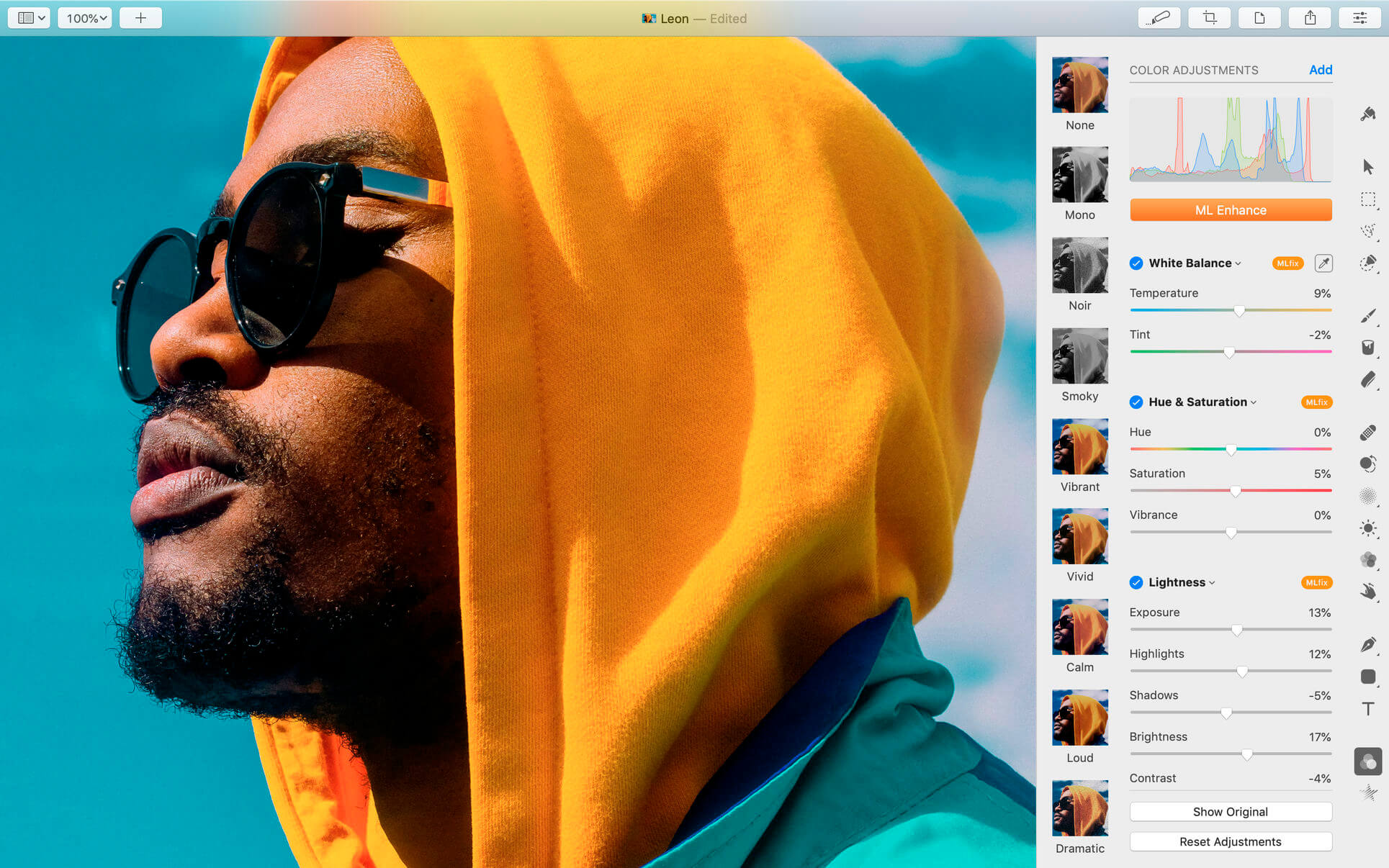1389x868 pixels.
Task: Select the rectangular selection tool
Action: 1368,199
